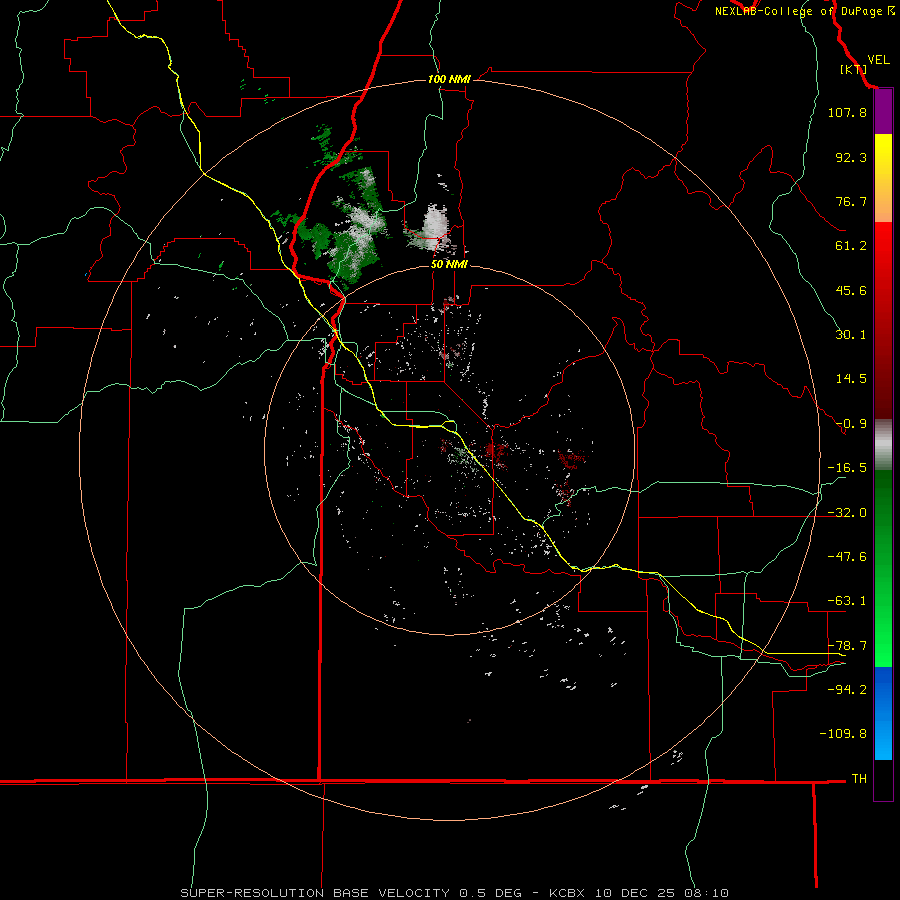The width and height of the screenshot is (900, 900).
Task: Click the -109.8 scale value
Action: click(x=843, y=734)
